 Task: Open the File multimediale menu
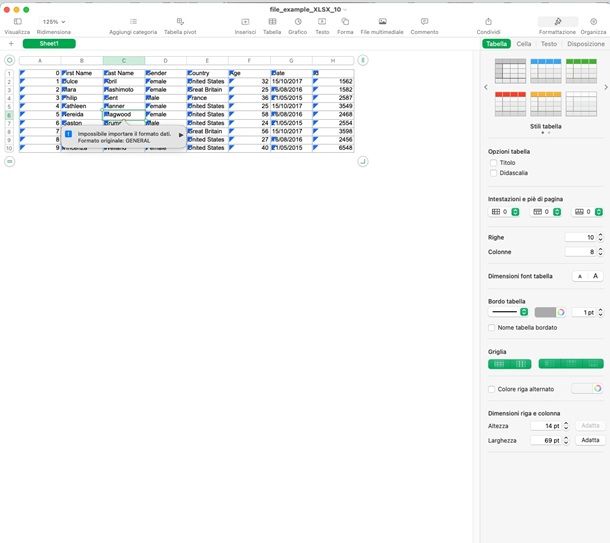click(x=382, y=21)
